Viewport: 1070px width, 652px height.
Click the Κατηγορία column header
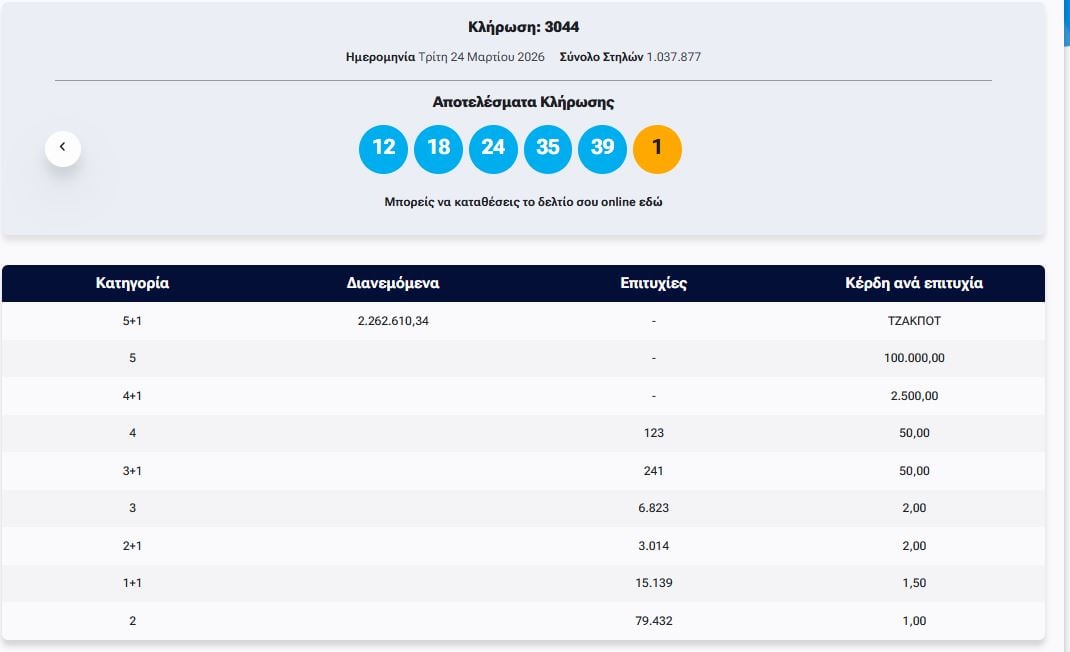click(132, 283)
